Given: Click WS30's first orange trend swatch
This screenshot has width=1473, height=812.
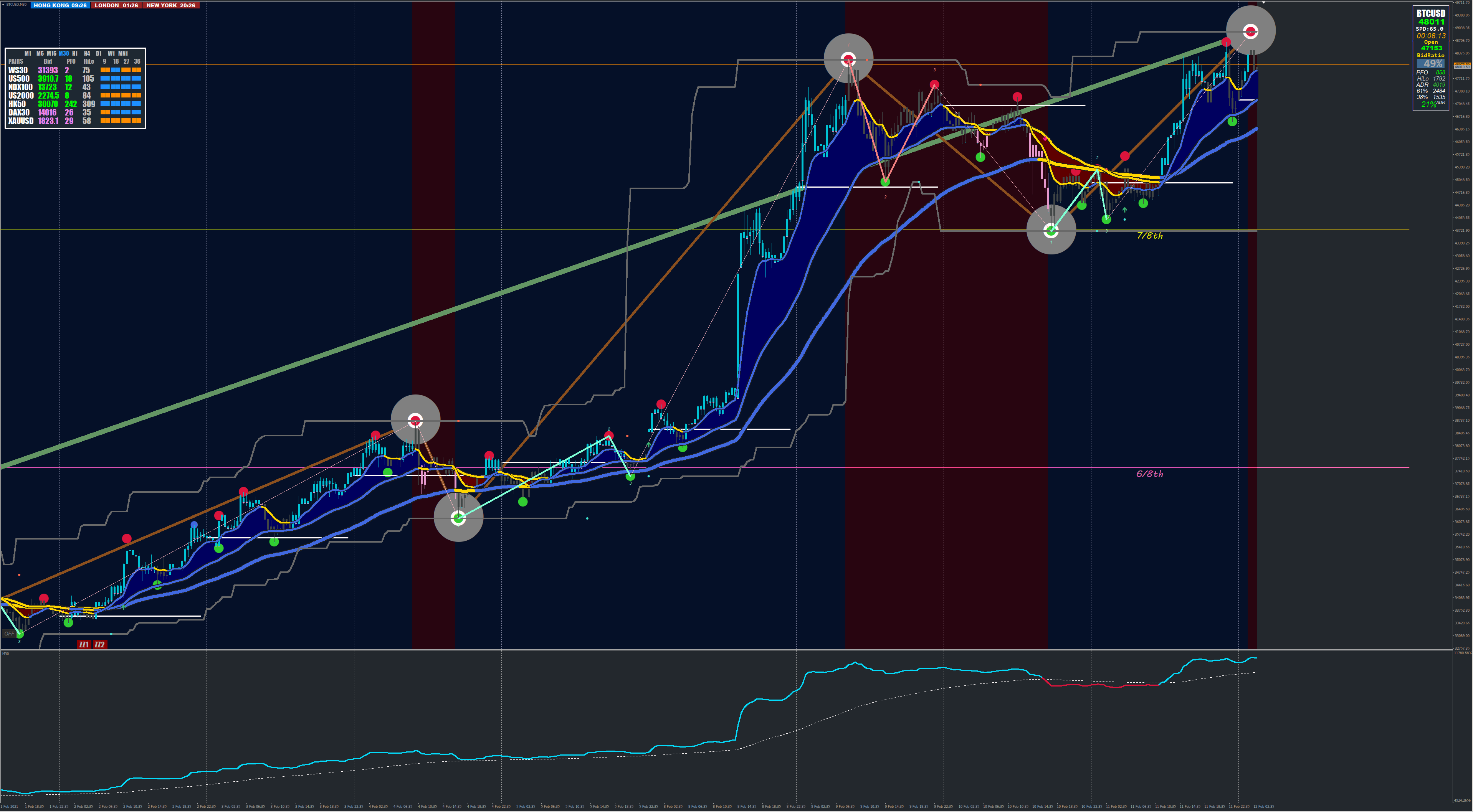Looking at the screenshot, I should pos(105,70).
